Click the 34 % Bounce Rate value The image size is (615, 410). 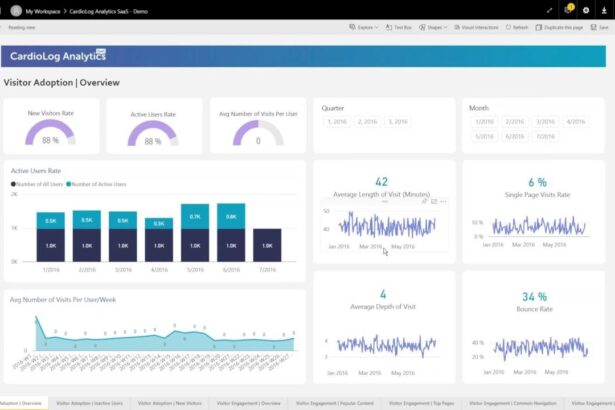coord(534,297)
